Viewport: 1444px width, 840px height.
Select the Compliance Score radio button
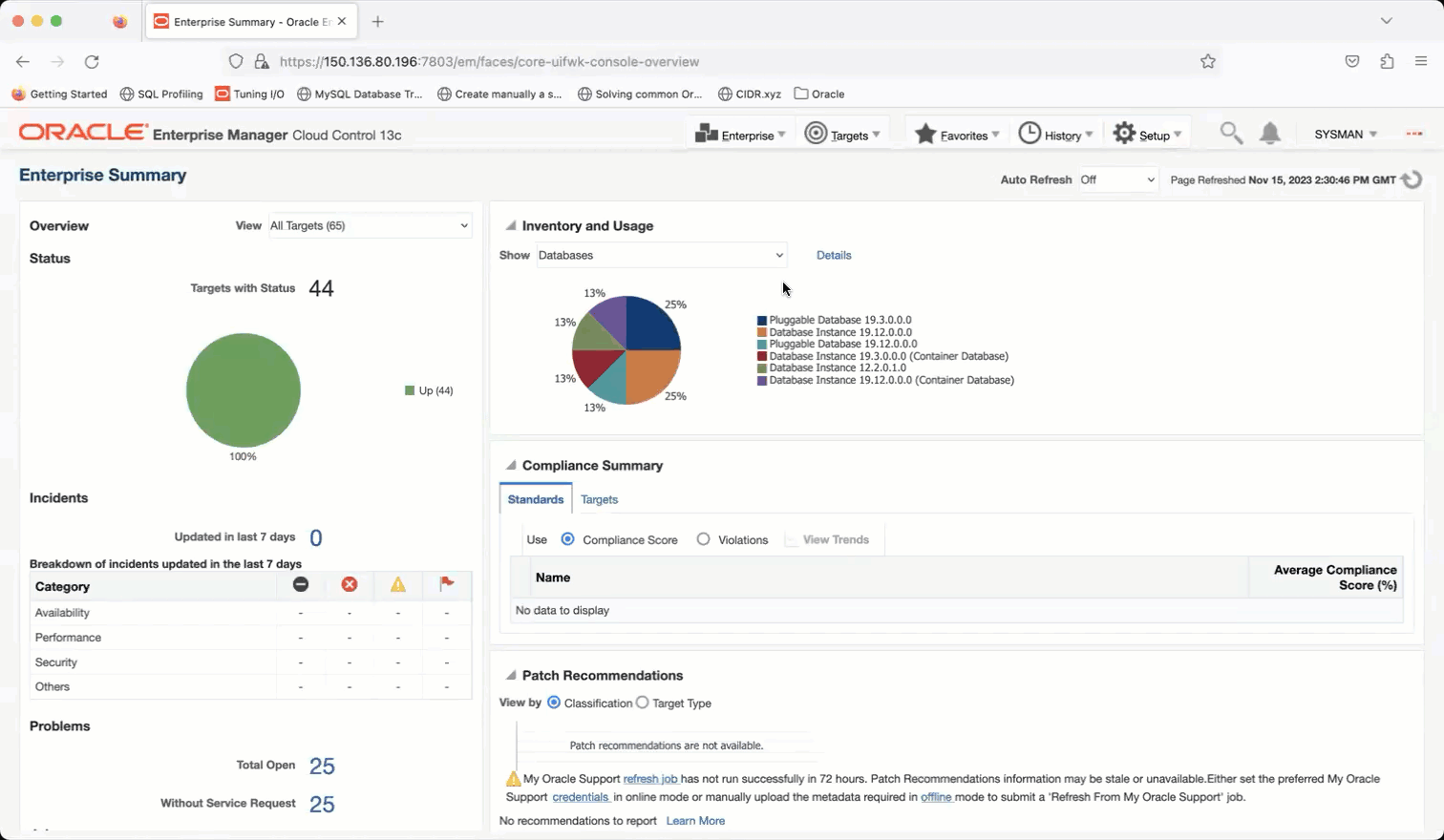point(568,539)
